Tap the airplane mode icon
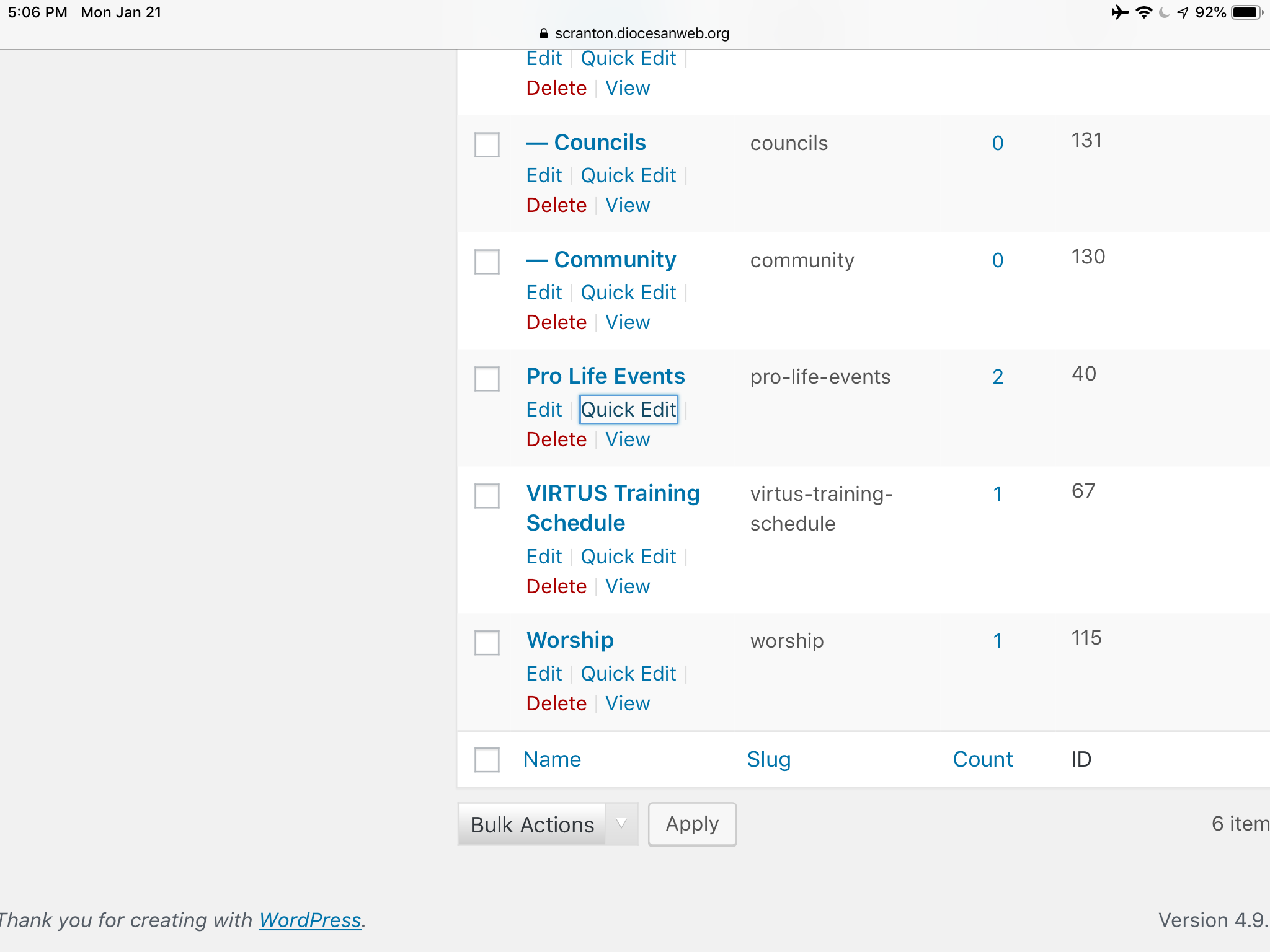The width and height of the screenshot is (1270, 952). tap(1120, 12)
